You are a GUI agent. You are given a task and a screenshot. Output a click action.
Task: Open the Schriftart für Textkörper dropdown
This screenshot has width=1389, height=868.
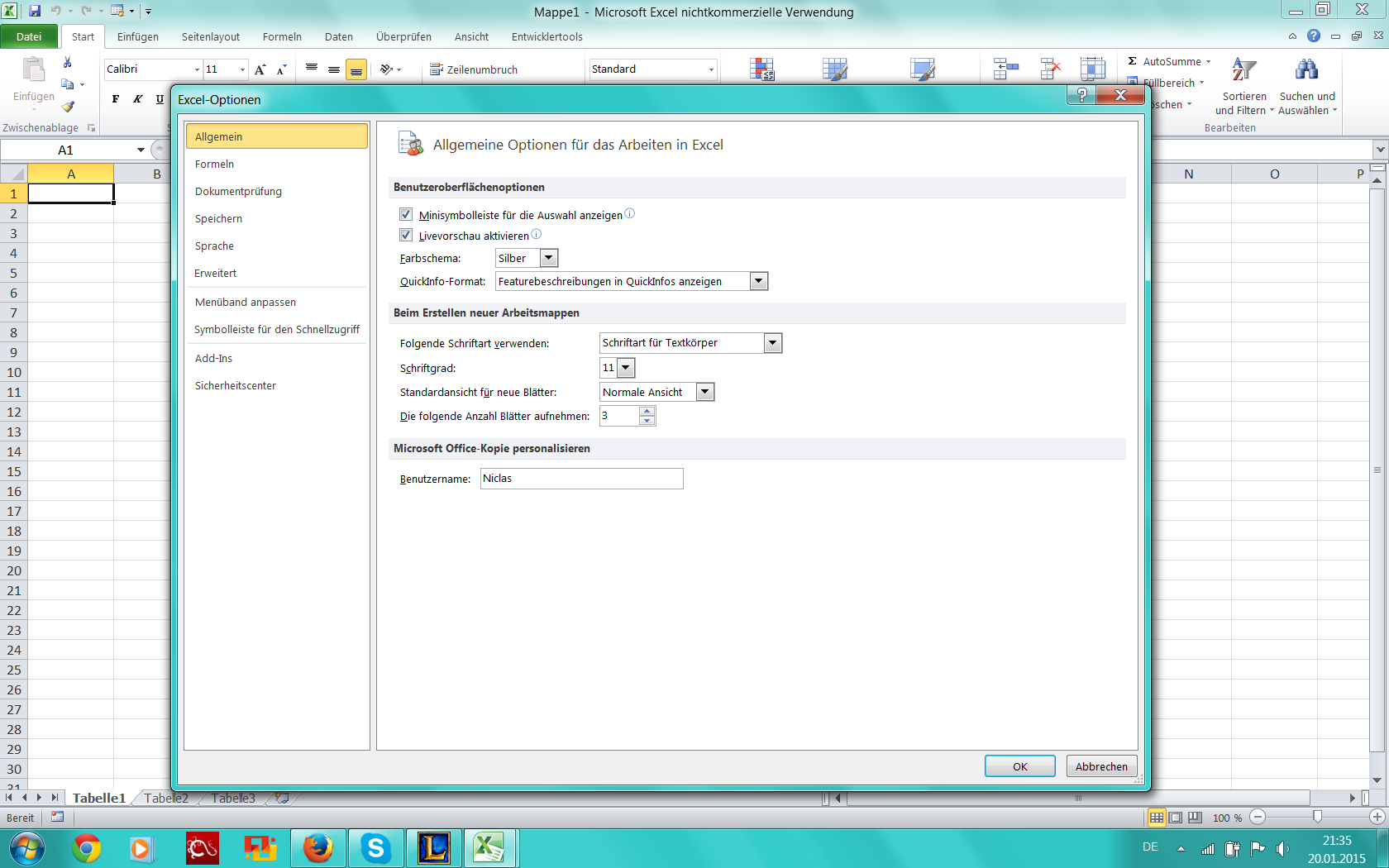[773, 343]
